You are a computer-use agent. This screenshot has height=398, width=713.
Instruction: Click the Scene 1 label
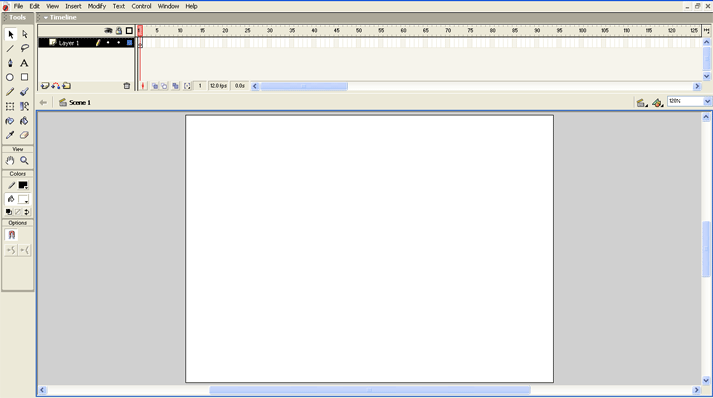pos(80,103)
